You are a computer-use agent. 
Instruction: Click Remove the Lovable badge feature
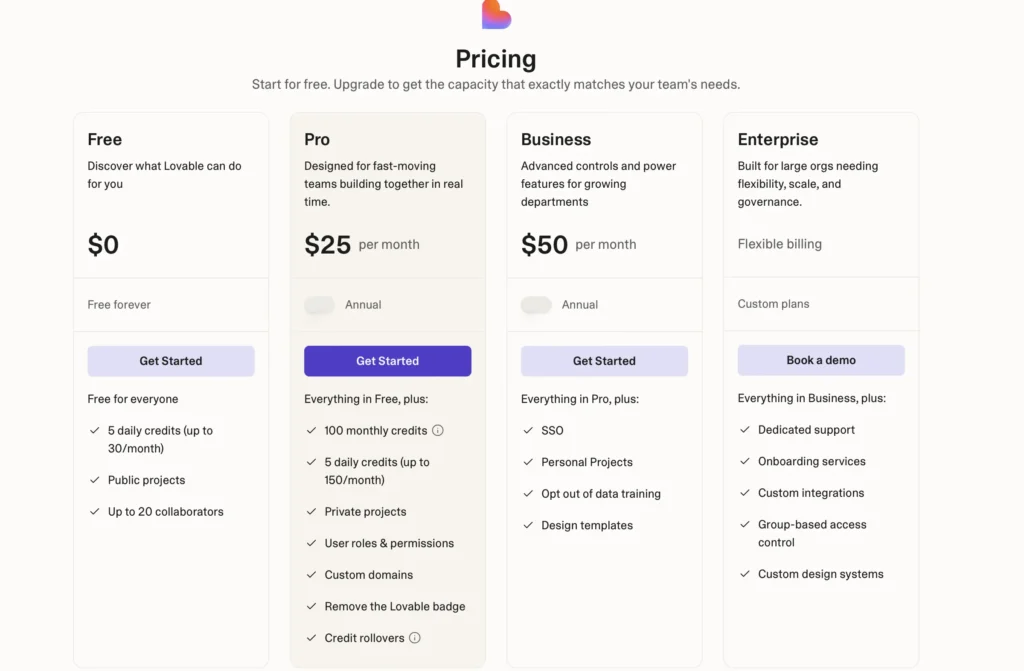coord(394,607)
